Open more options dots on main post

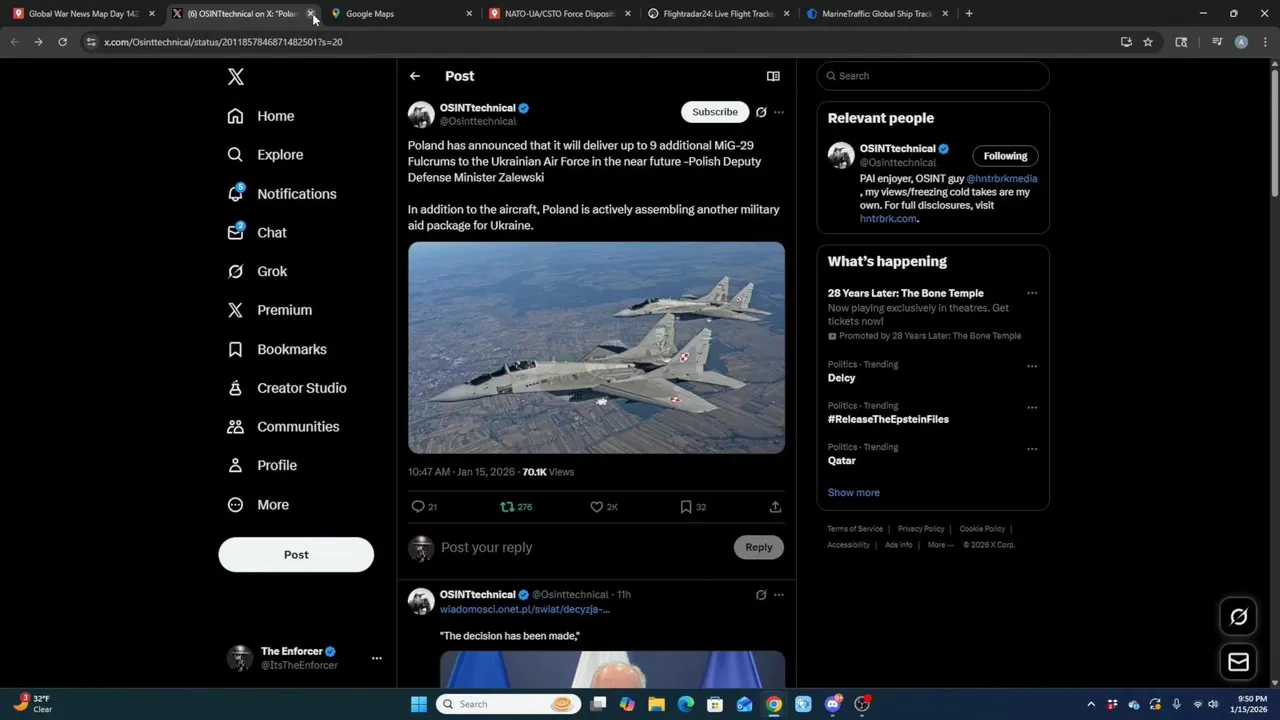[x=779, y=112]
